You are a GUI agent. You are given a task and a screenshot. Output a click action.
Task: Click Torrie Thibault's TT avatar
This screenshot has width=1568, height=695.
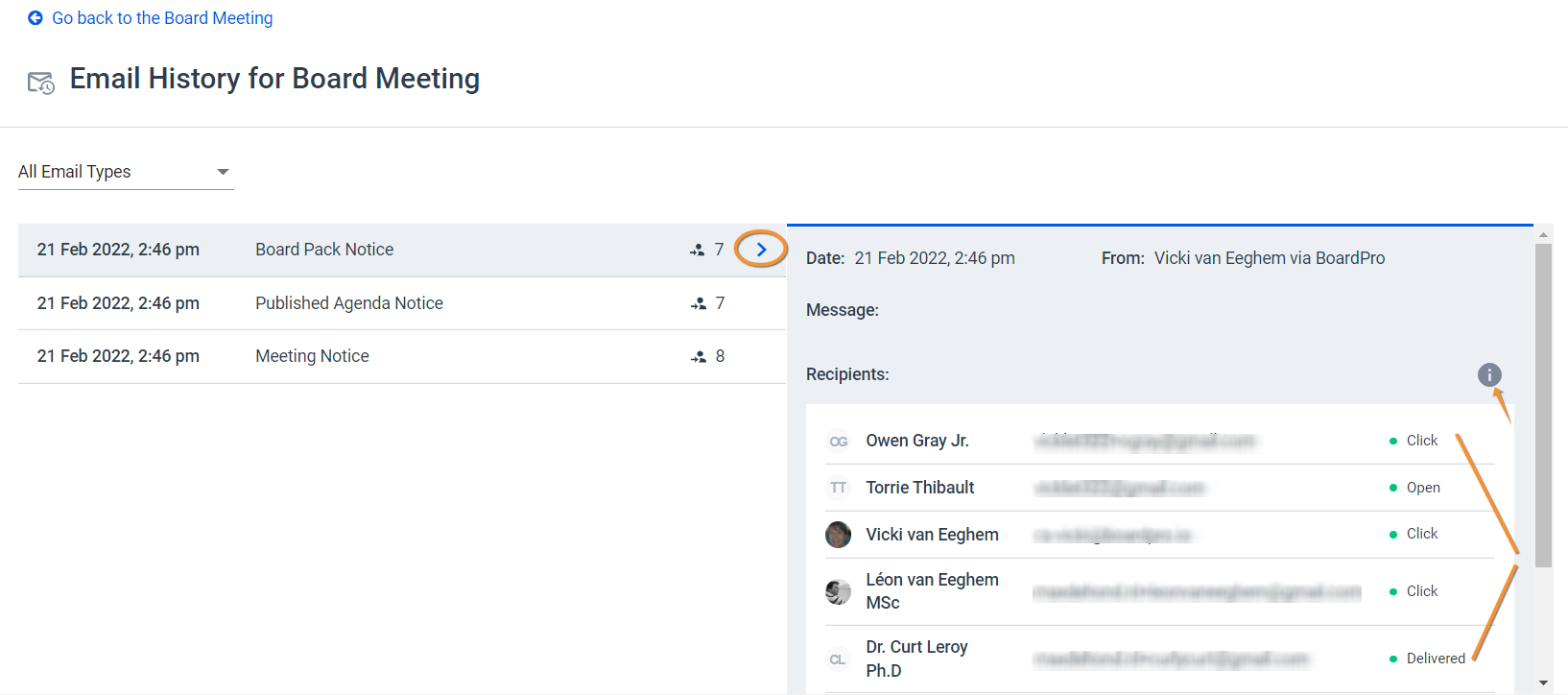838,488
